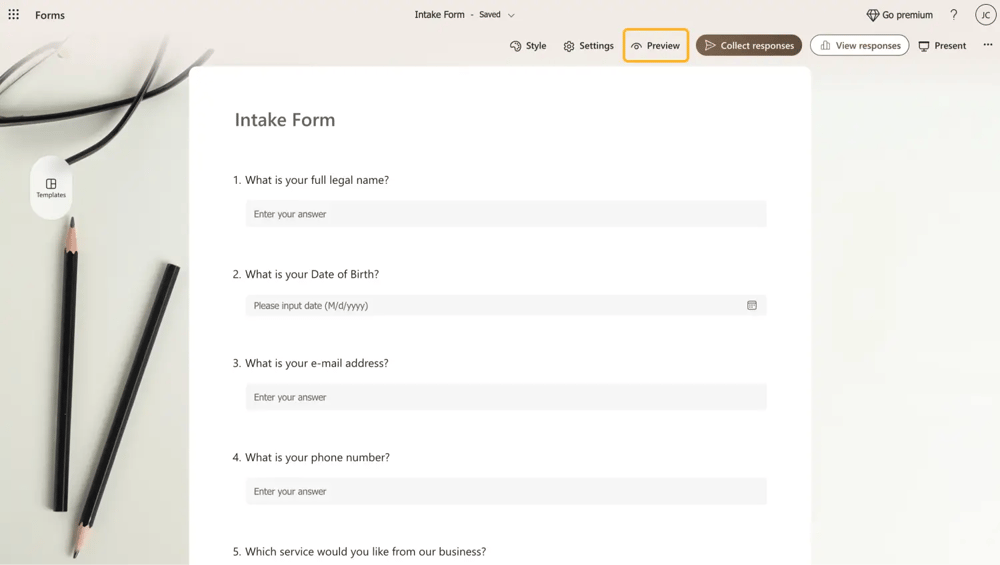Image resolution: width=1000 pixels, height=565 pixels.
Task: Open the more options ellipsis menu
Action: [x=988, y=45]
